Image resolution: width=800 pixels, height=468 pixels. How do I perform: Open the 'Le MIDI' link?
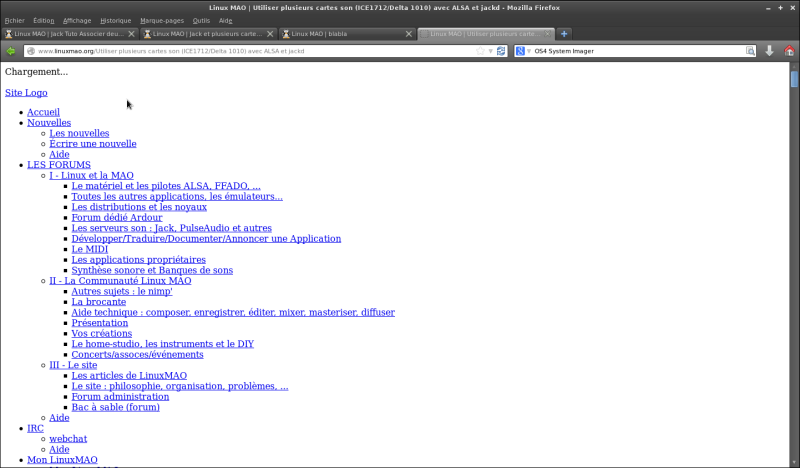click(x=90, y=250)
